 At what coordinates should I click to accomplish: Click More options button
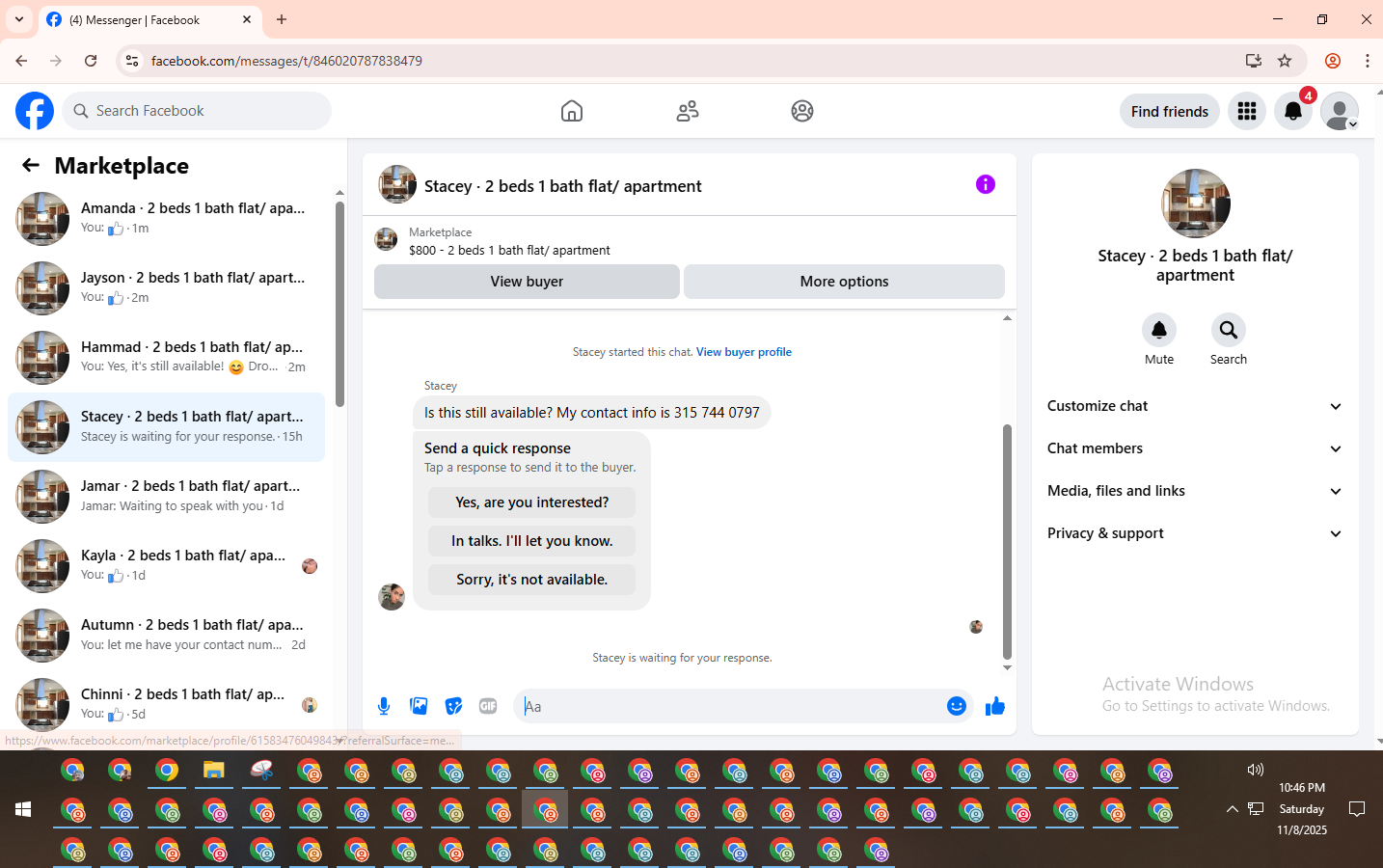tap(844, 282)
